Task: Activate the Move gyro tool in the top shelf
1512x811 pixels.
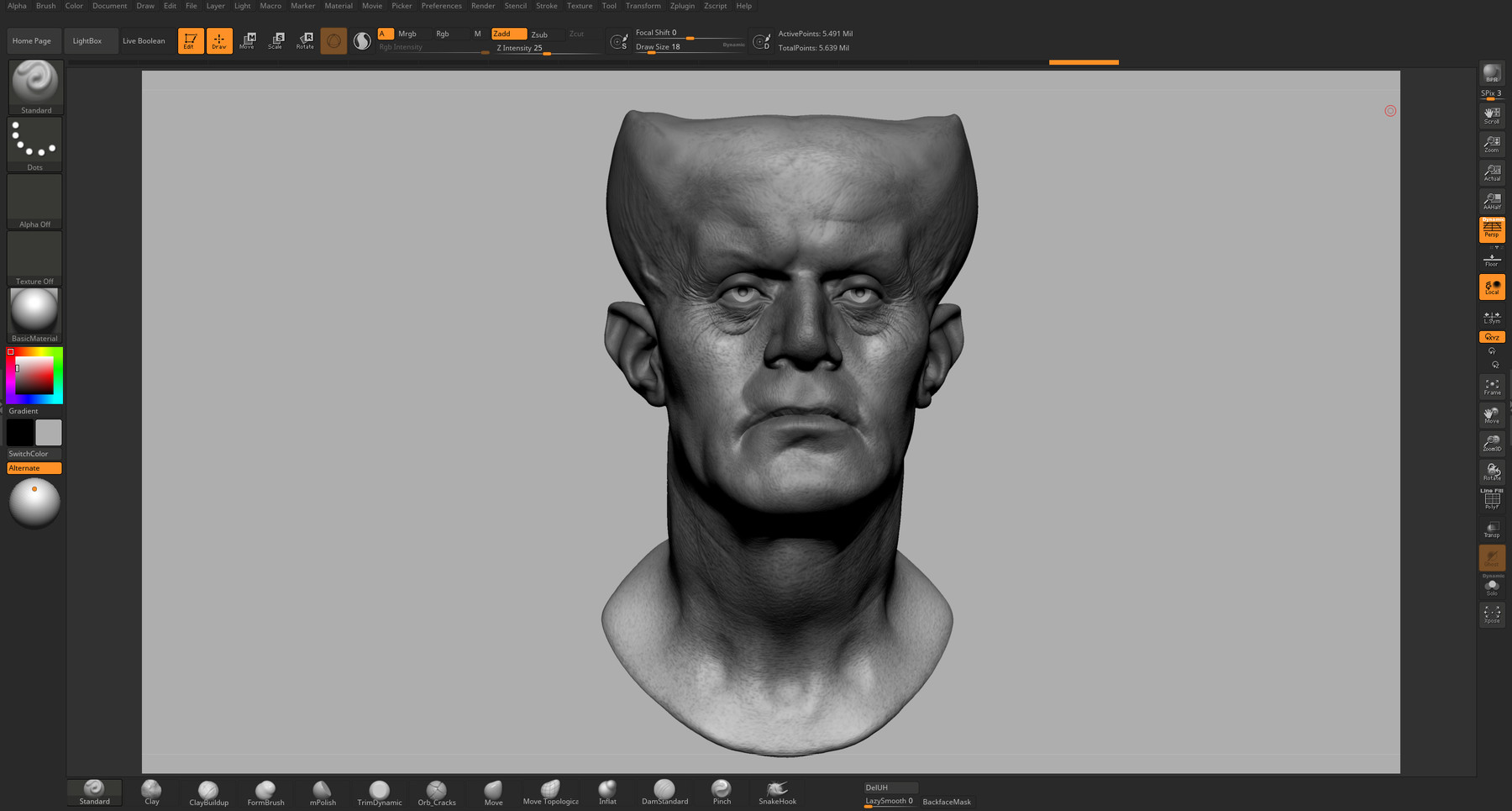Action: click(248, 39)
